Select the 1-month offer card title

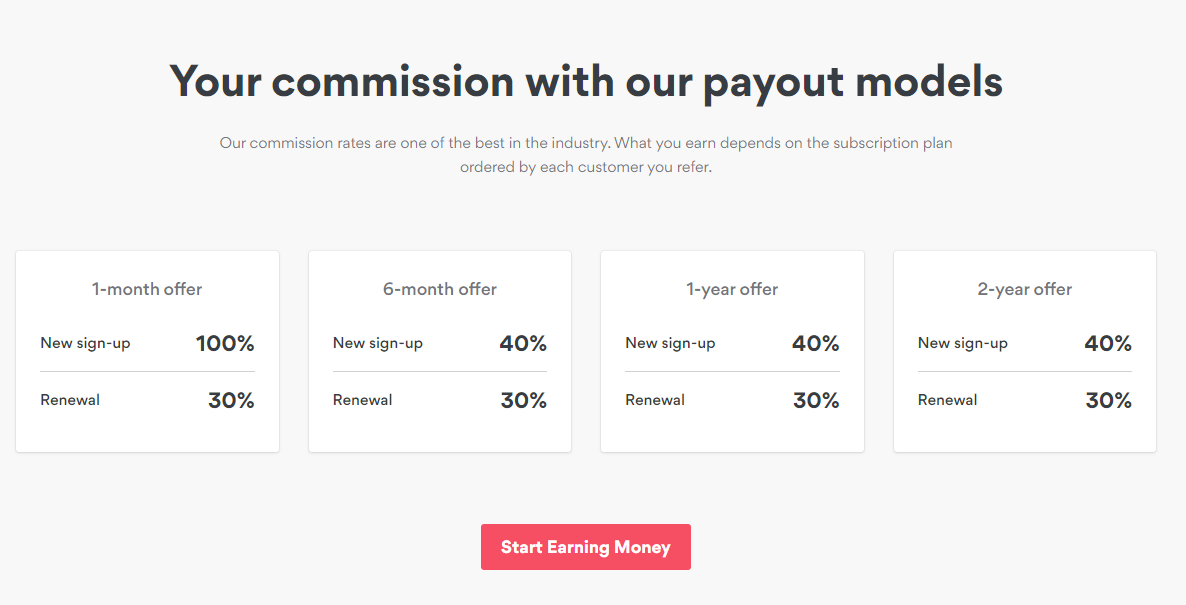[147, 289]
